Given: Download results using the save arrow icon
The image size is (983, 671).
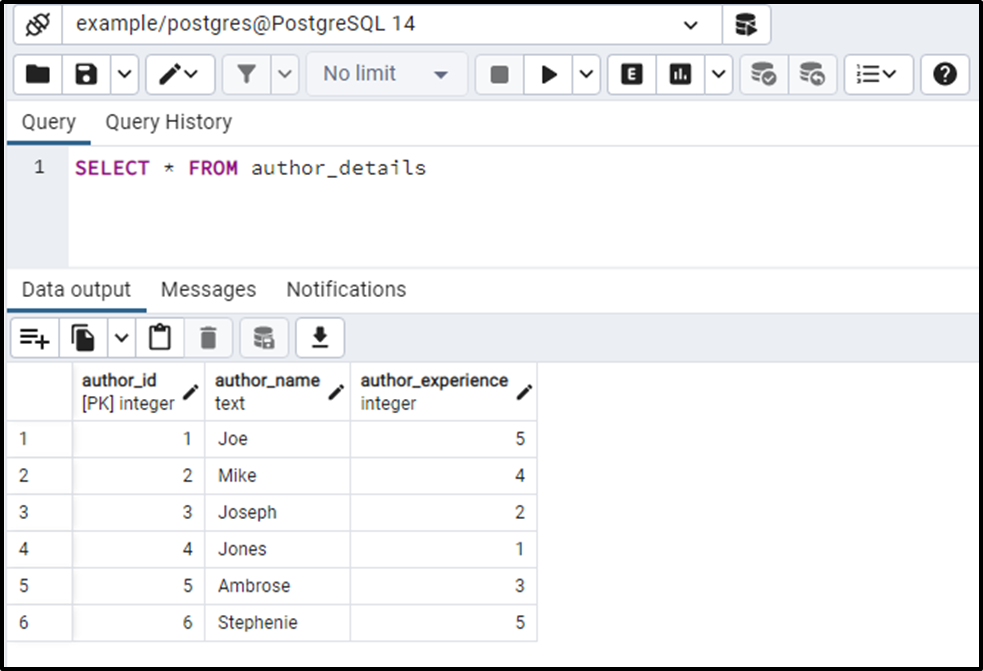Looking at the screenshot, I should coord(320,338).
